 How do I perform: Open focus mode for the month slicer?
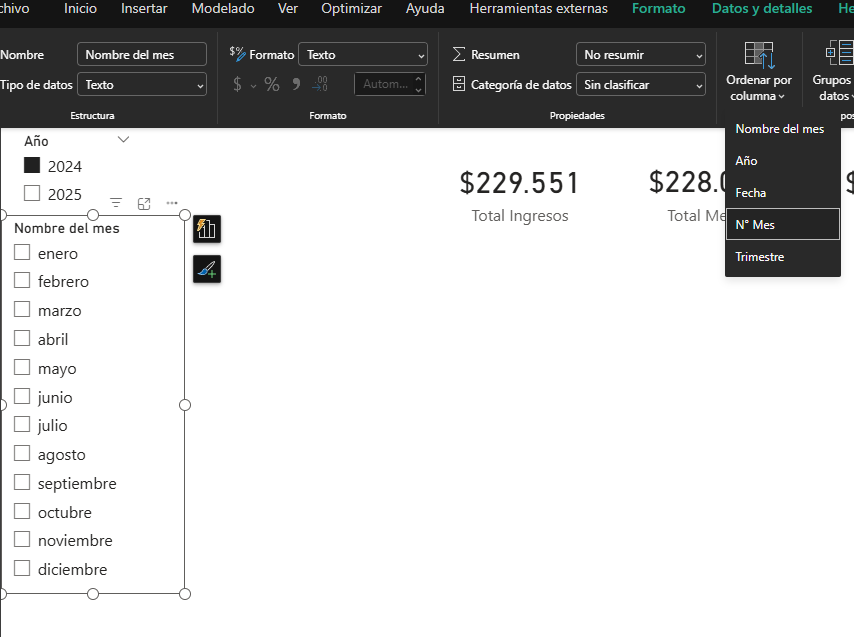click(144, 203)
